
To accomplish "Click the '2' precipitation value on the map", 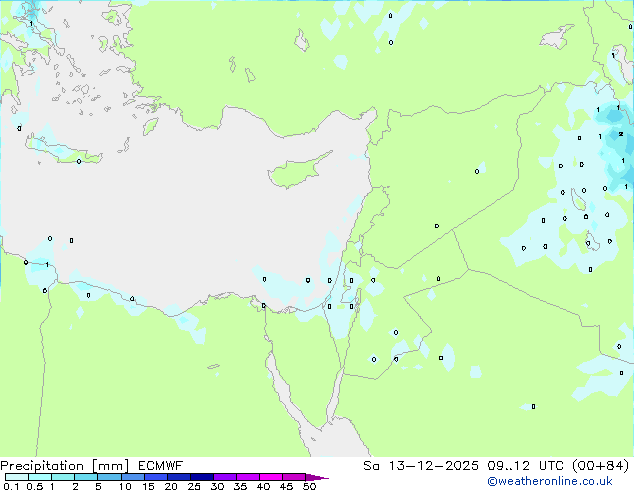I will (621, 134).
